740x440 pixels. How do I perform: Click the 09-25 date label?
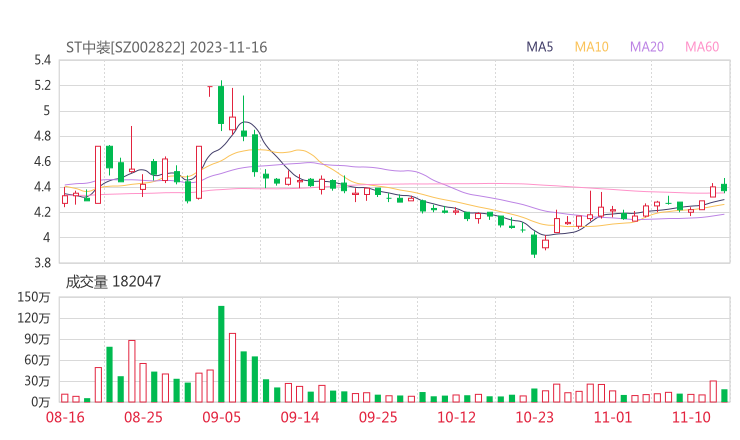pos(378,417)
